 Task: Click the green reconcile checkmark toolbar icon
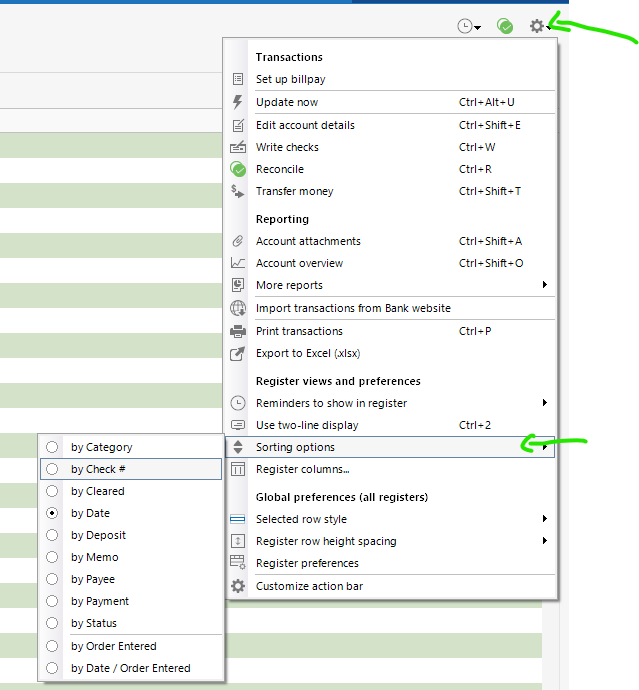click(505, 26)
